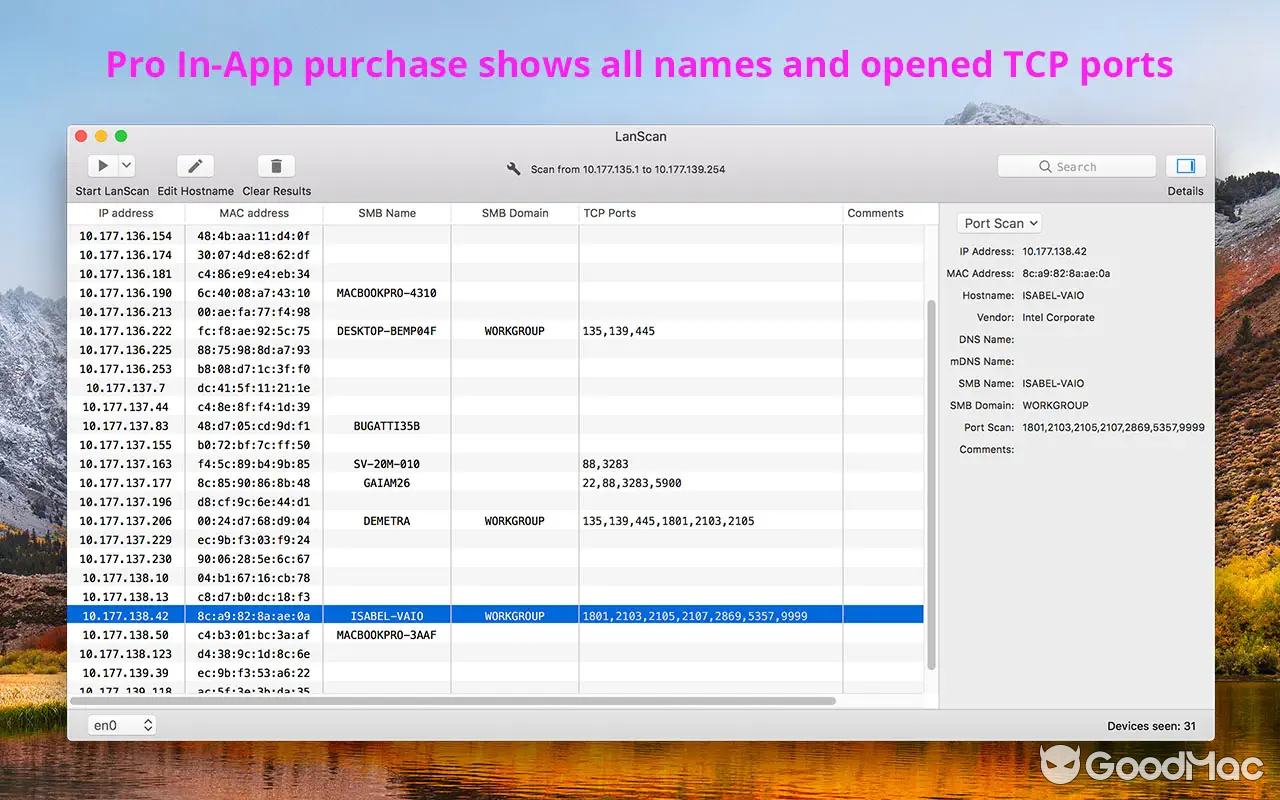Clear results using the trash icon
Screen dimensions: 1280x800
point(276,165)
